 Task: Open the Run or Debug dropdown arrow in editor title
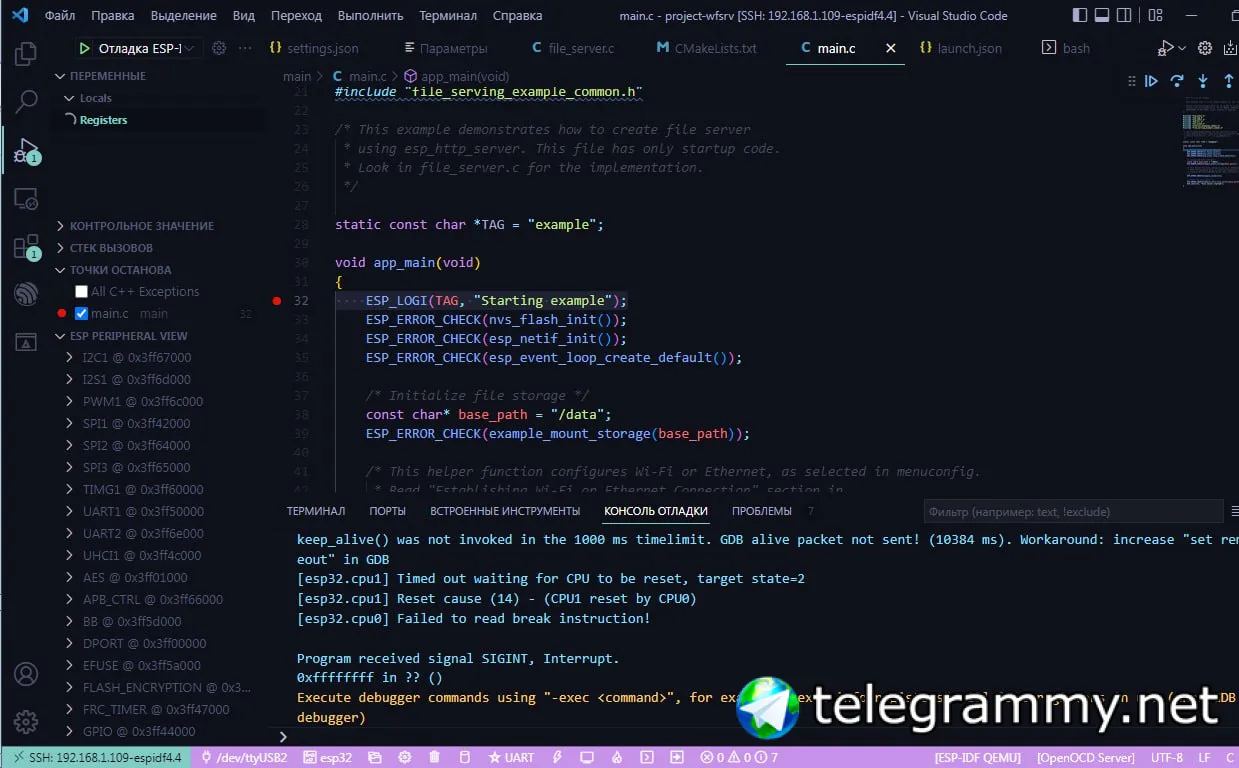[x=1182, y=48]
